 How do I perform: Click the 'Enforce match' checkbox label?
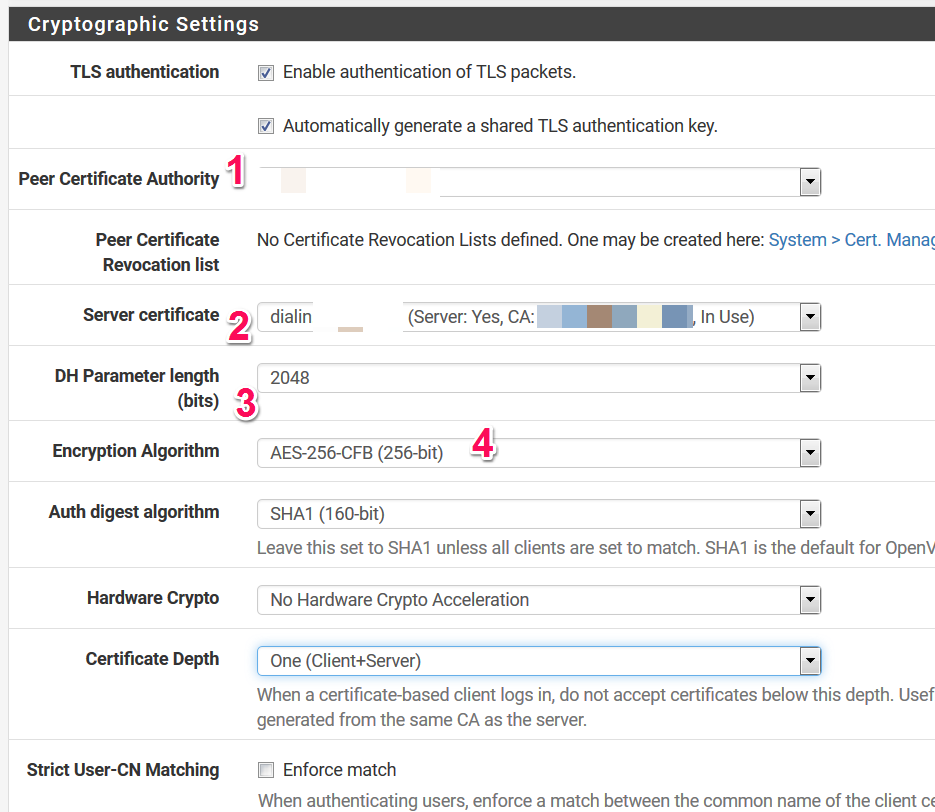tap(339, 770)
